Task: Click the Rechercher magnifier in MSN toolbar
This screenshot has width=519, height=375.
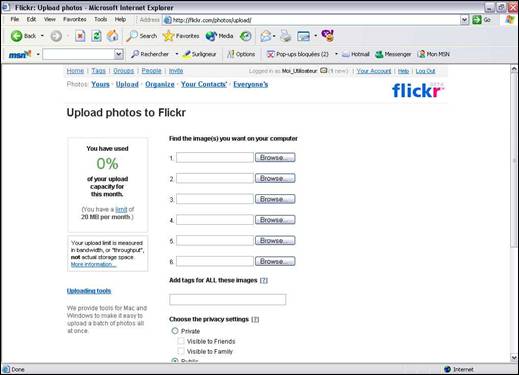Action: [x=135, y=54]
